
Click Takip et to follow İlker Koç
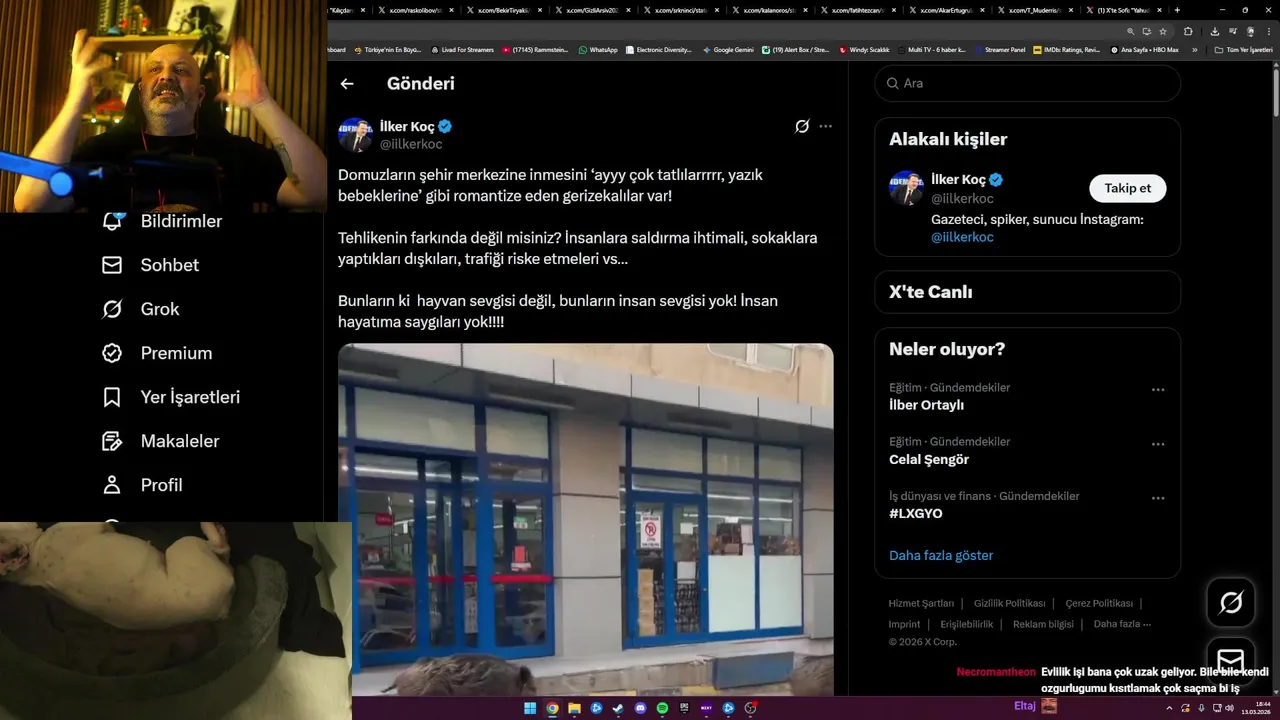tap(1128, 188)
